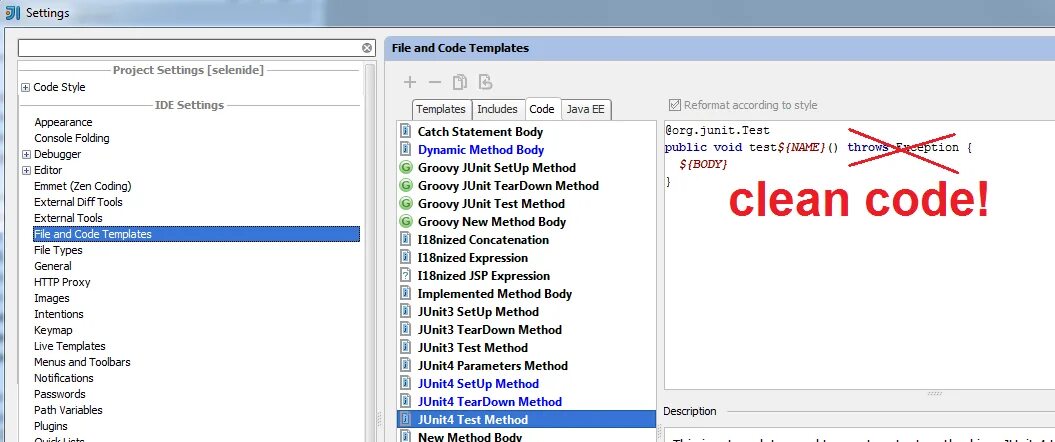
Task: Click the add template plus icon
Action: click(410, 82)
